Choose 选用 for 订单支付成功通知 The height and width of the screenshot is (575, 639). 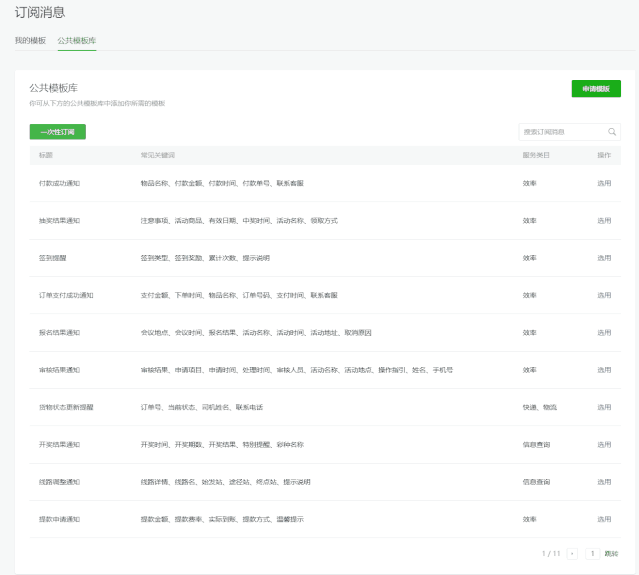coord(604,295)
